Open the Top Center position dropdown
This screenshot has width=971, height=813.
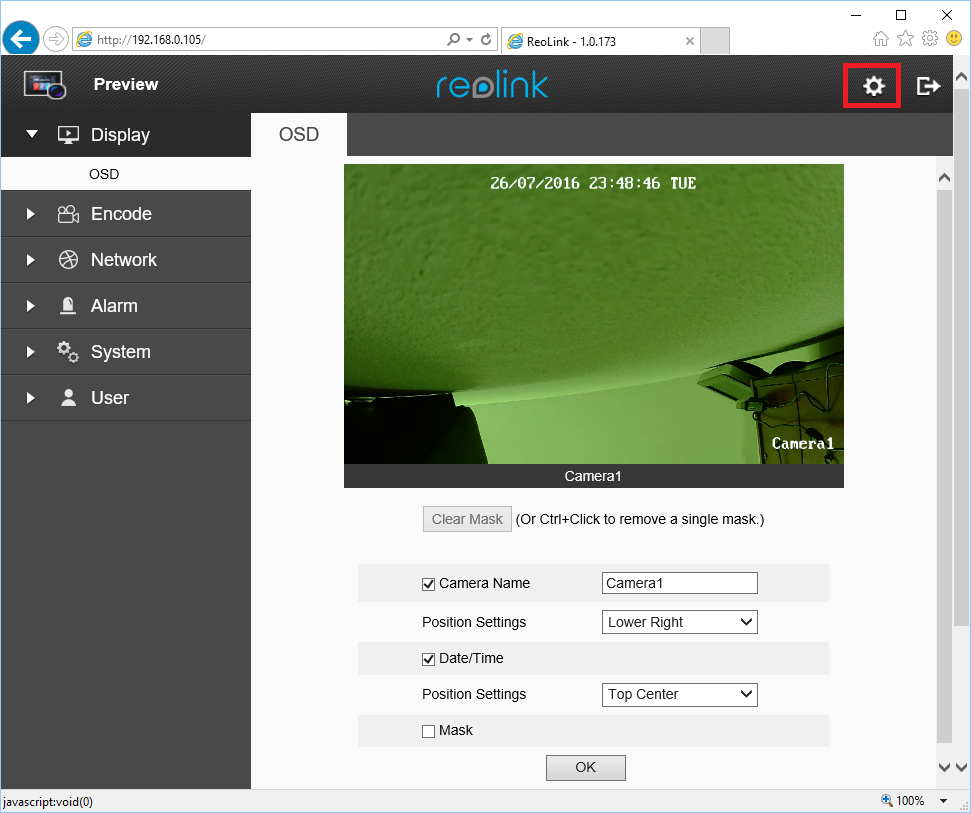[679, 694]
